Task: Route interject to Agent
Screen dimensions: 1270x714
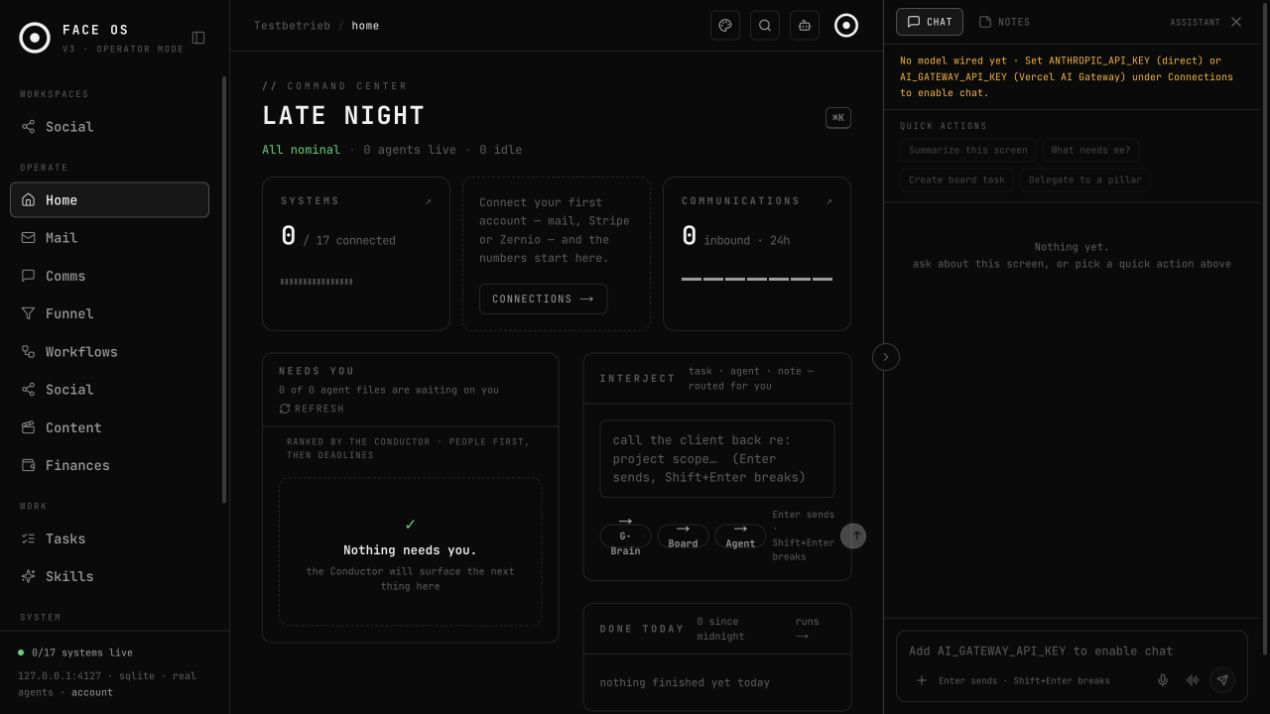Action: (740, 537)
